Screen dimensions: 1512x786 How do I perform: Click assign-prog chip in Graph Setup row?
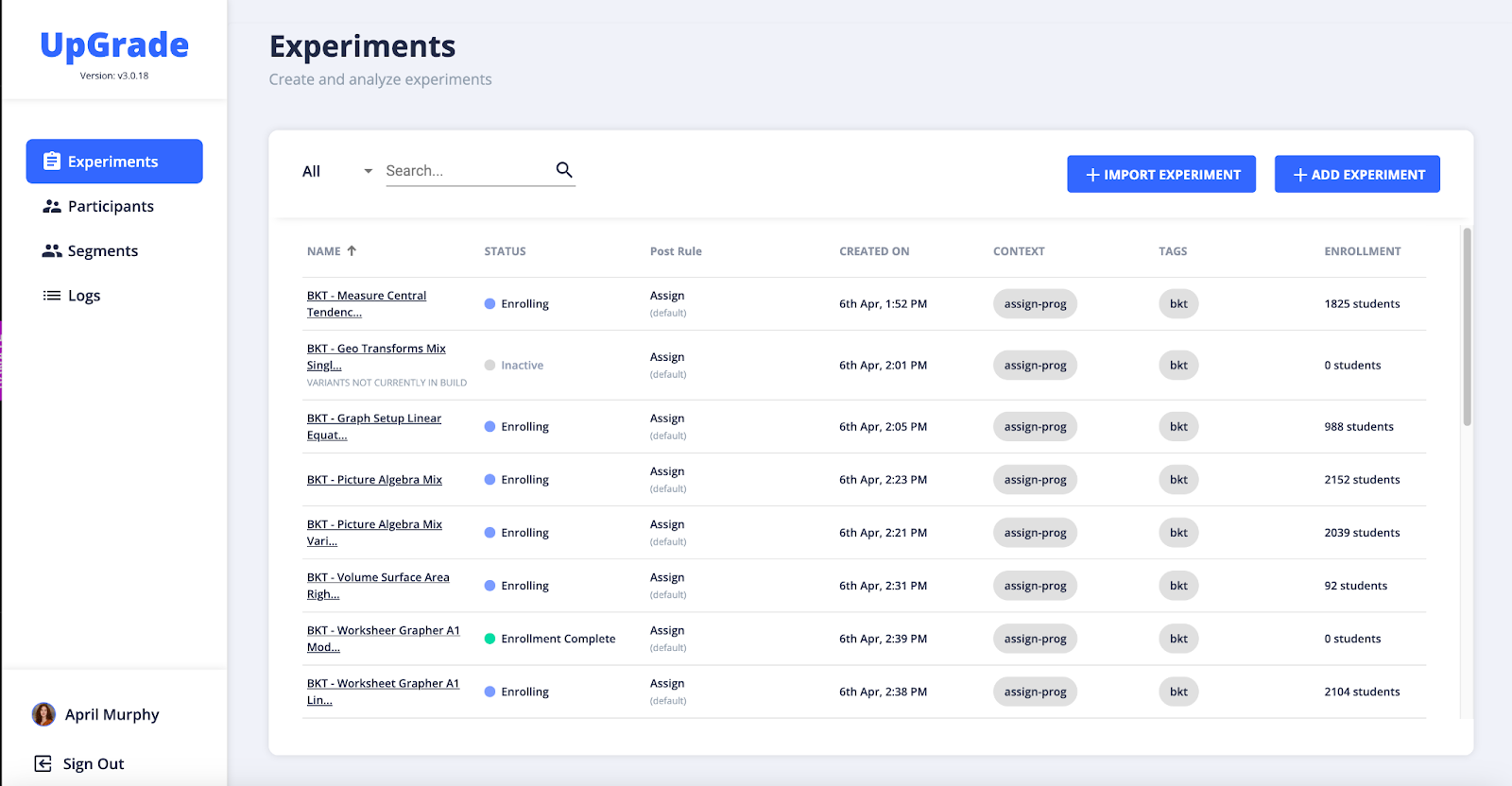[1035, 427]
